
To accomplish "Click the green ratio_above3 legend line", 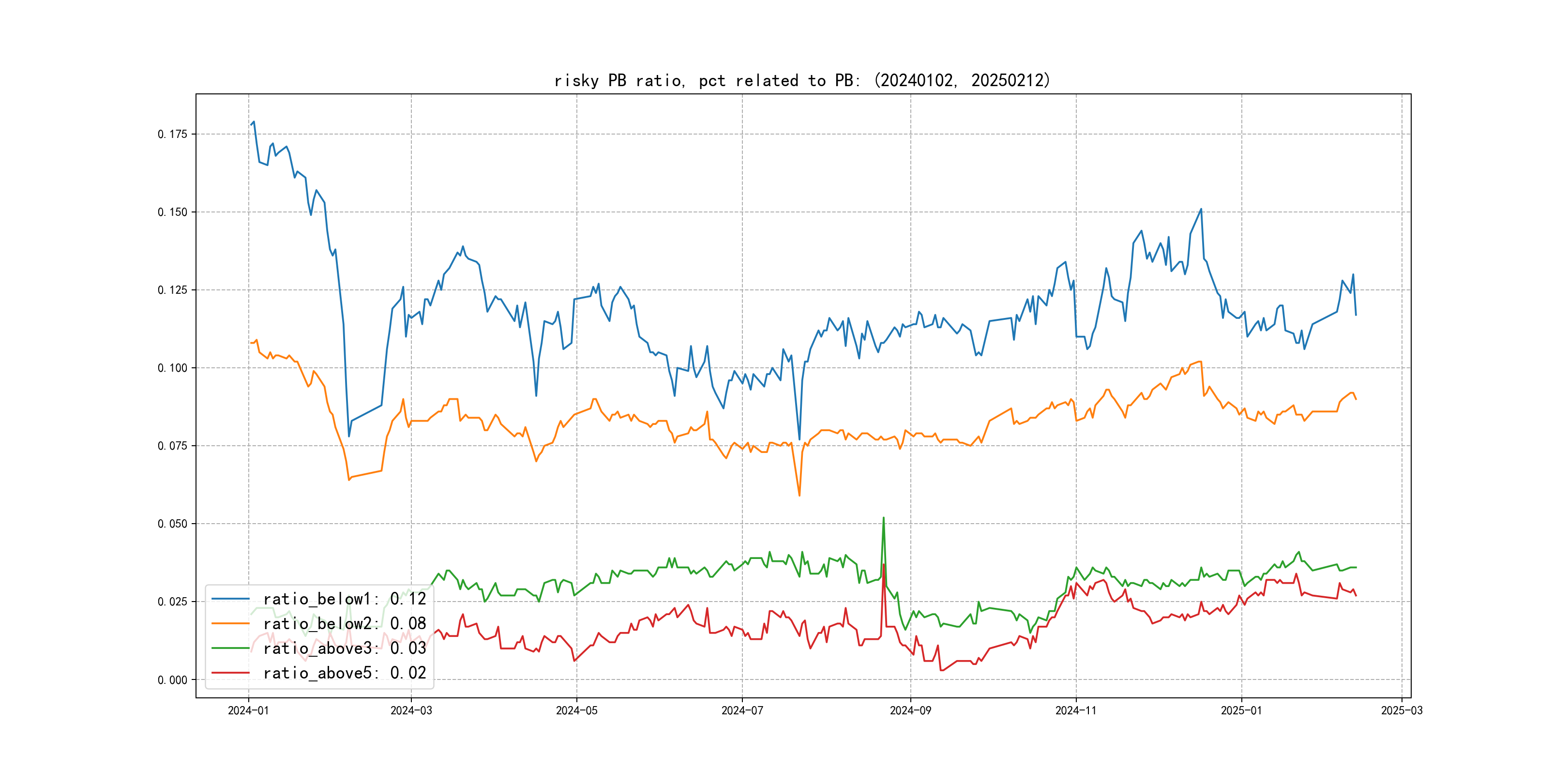I will (230, 648).
